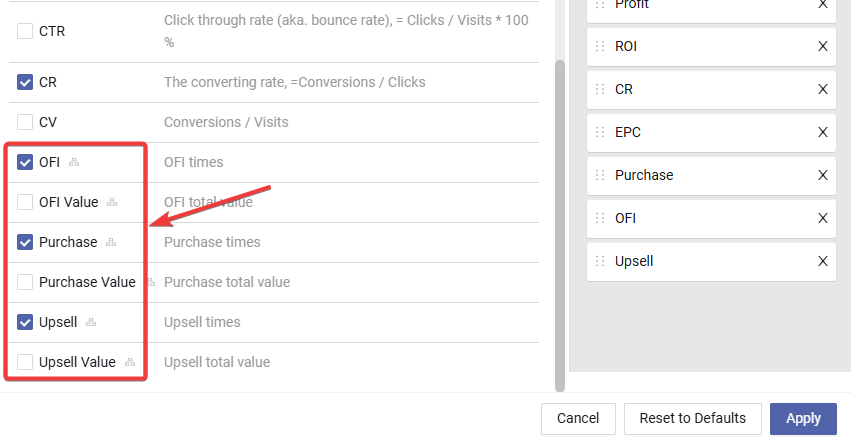This screenshot has width=851, height=441.
Task: Uncheck the Upsell checkbox
Action: [x=25, y=322]
